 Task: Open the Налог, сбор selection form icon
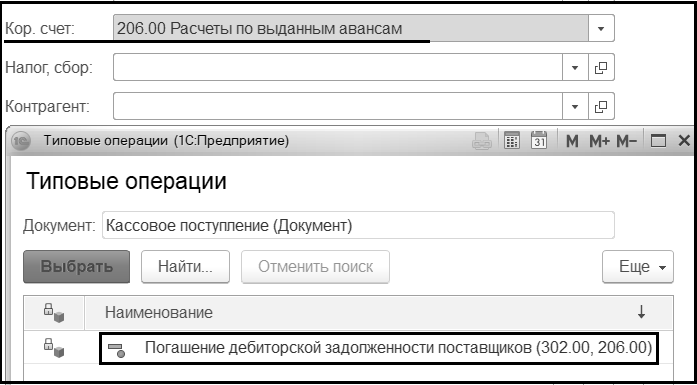pyautogui.click(x=601, y=68)
